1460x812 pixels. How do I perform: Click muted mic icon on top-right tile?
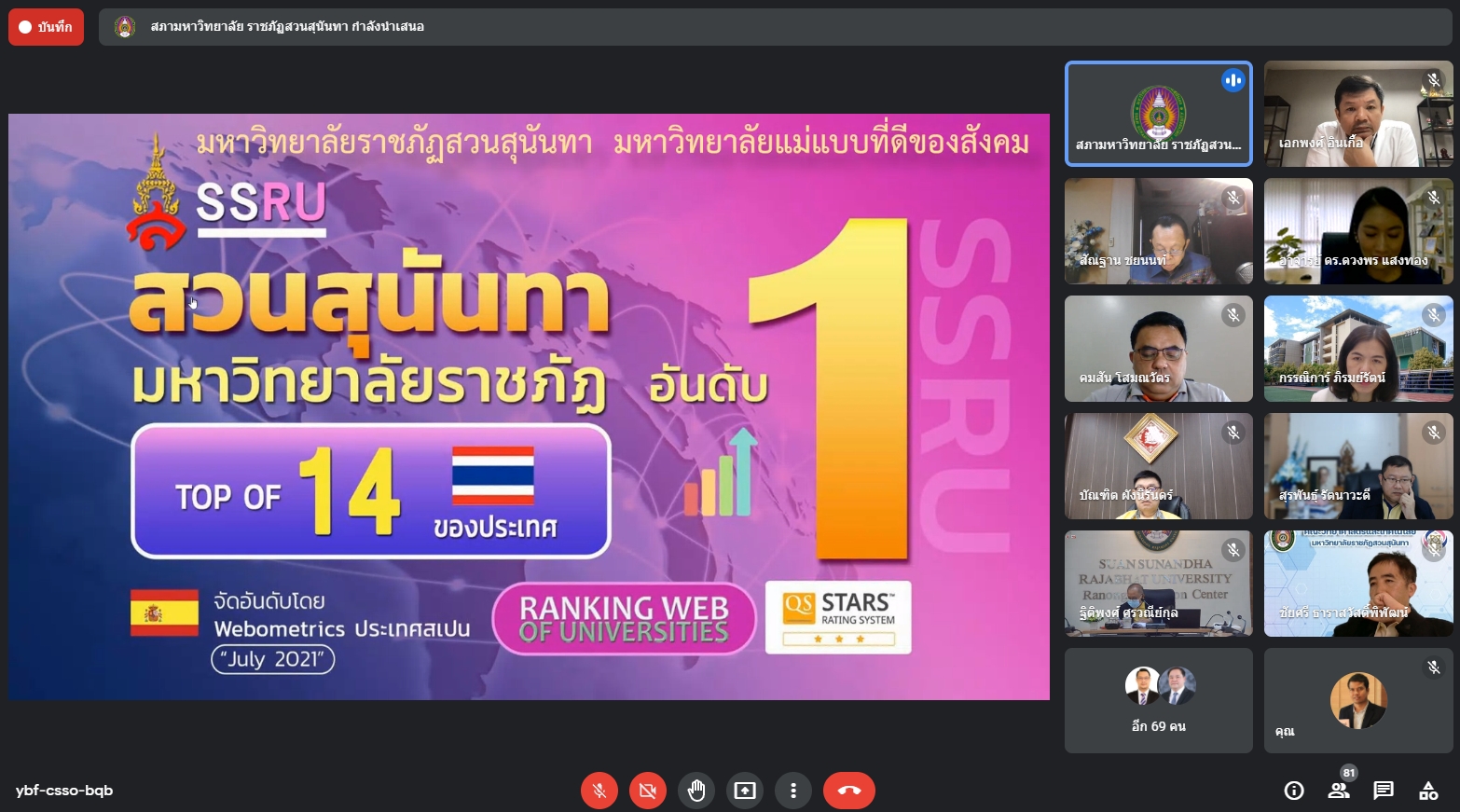1433,80
